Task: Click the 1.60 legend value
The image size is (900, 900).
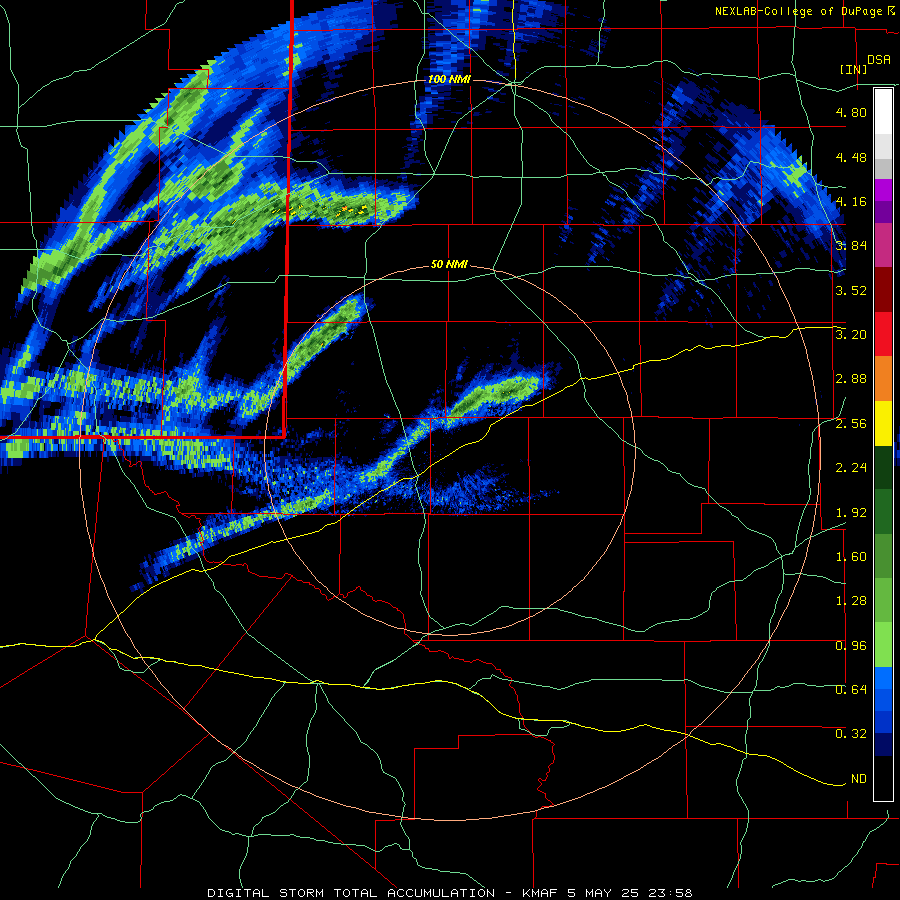Action: (x=851, y=557)
